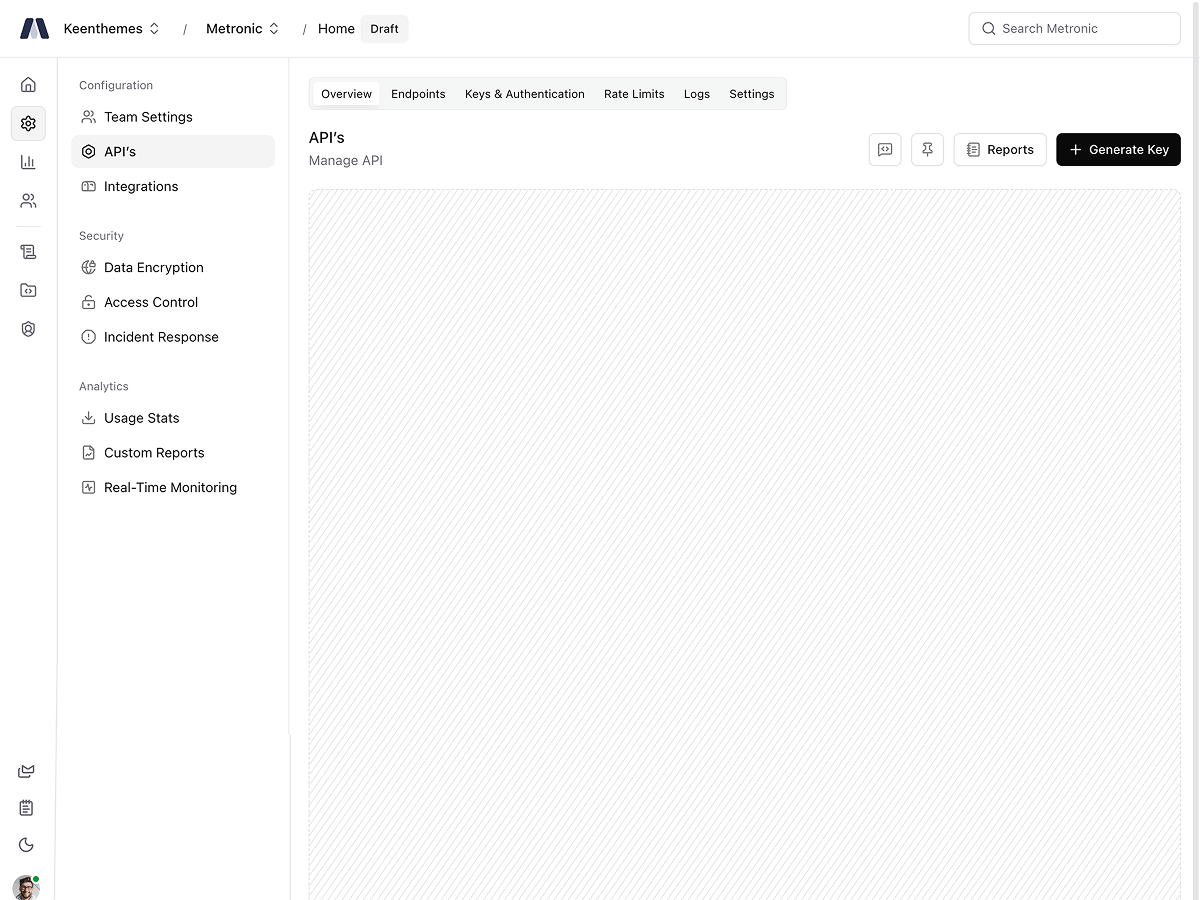Open the Rate Limits tab
1200x900 pixels.
point(634,94)
